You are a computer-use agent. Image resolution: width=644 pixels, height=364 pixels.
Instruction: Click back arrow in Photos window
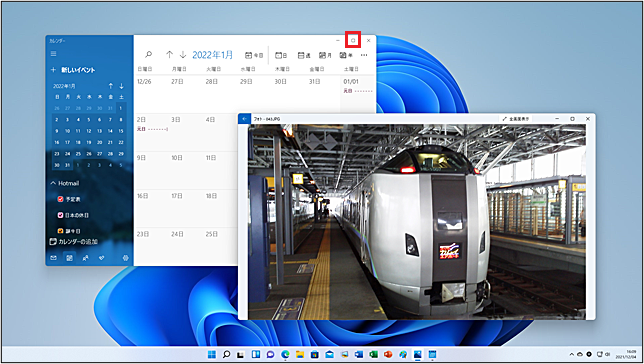click(244, 119)
